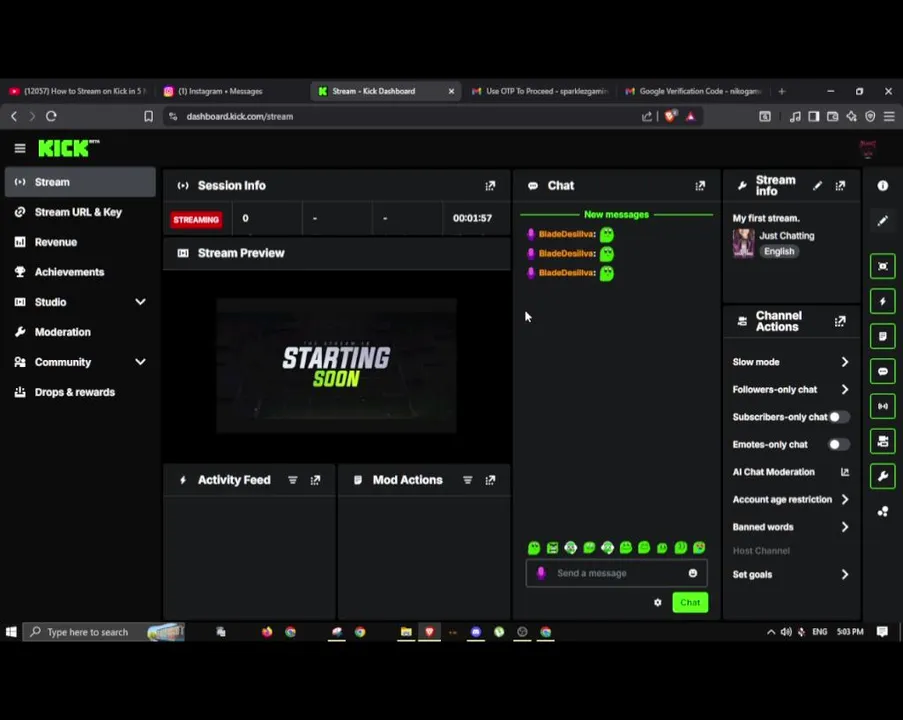The height and width of the screenshot is (720, 903).
Task: Edit Stream info with pencil icon
Action: (817, 185)
